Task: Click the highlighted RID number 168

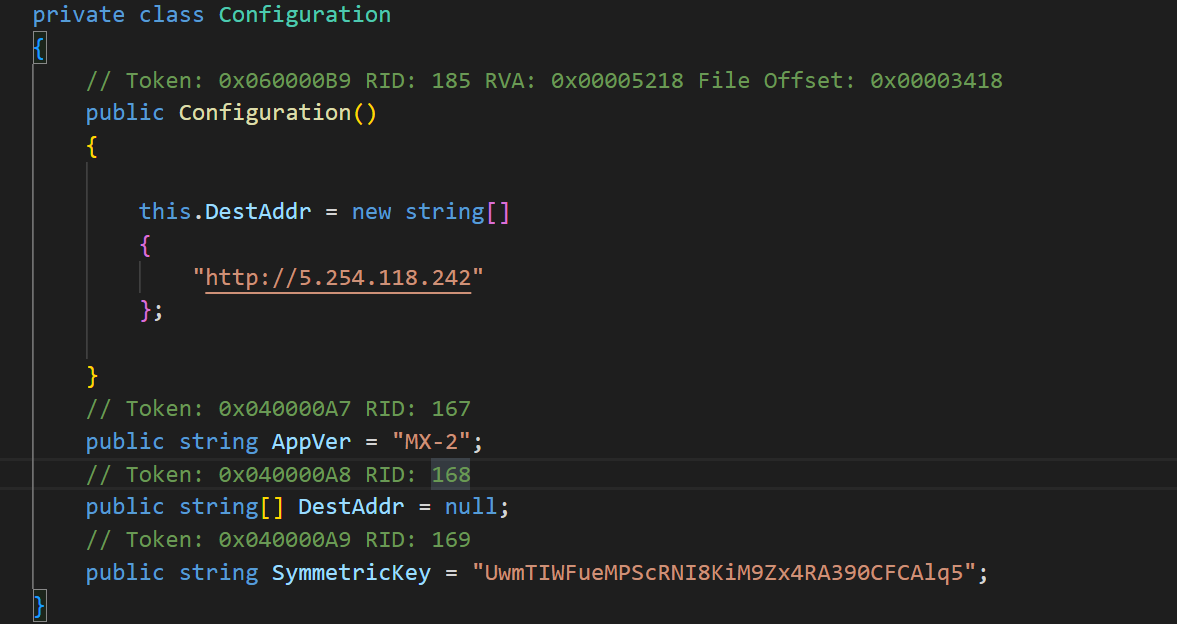Action: coord(450,474)
